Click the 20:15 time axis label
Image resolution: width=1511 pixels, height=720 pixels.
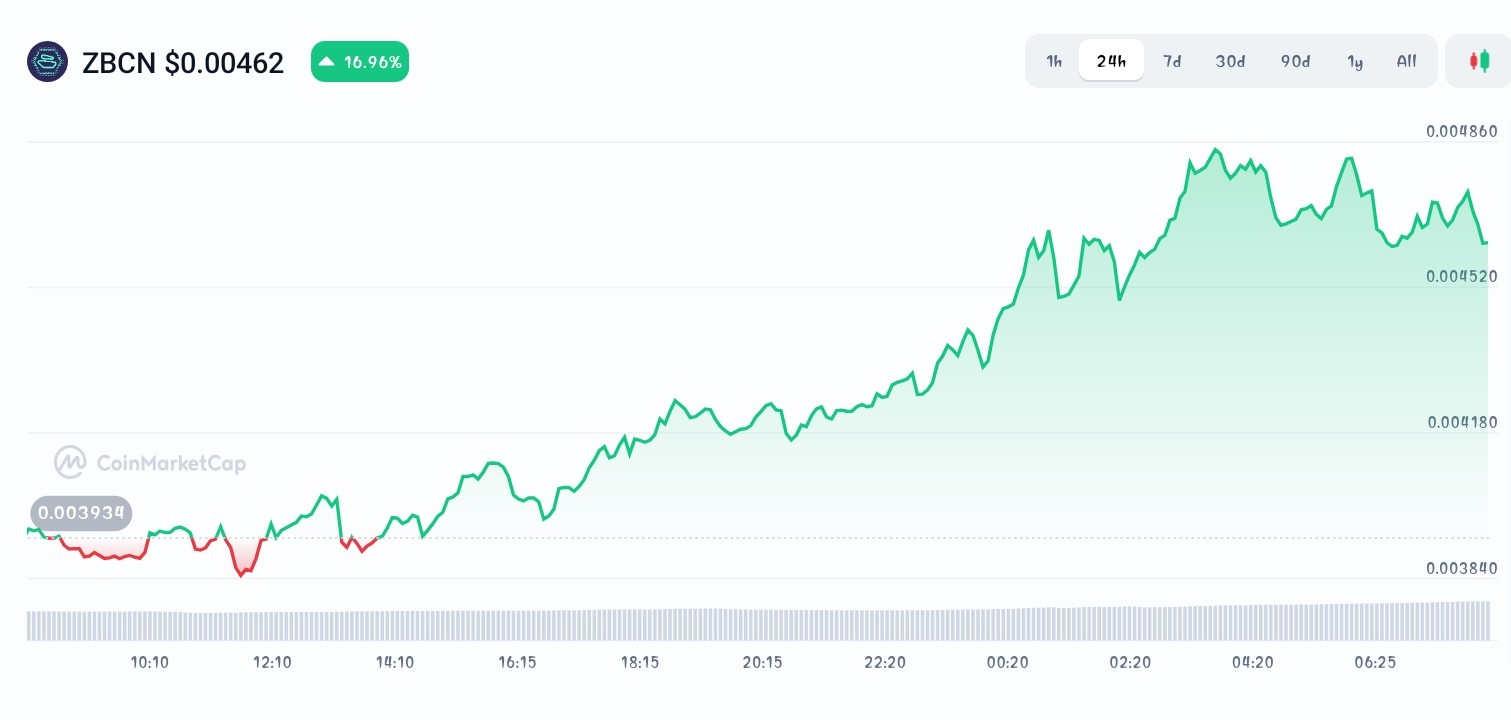click(x=762, y=662)
